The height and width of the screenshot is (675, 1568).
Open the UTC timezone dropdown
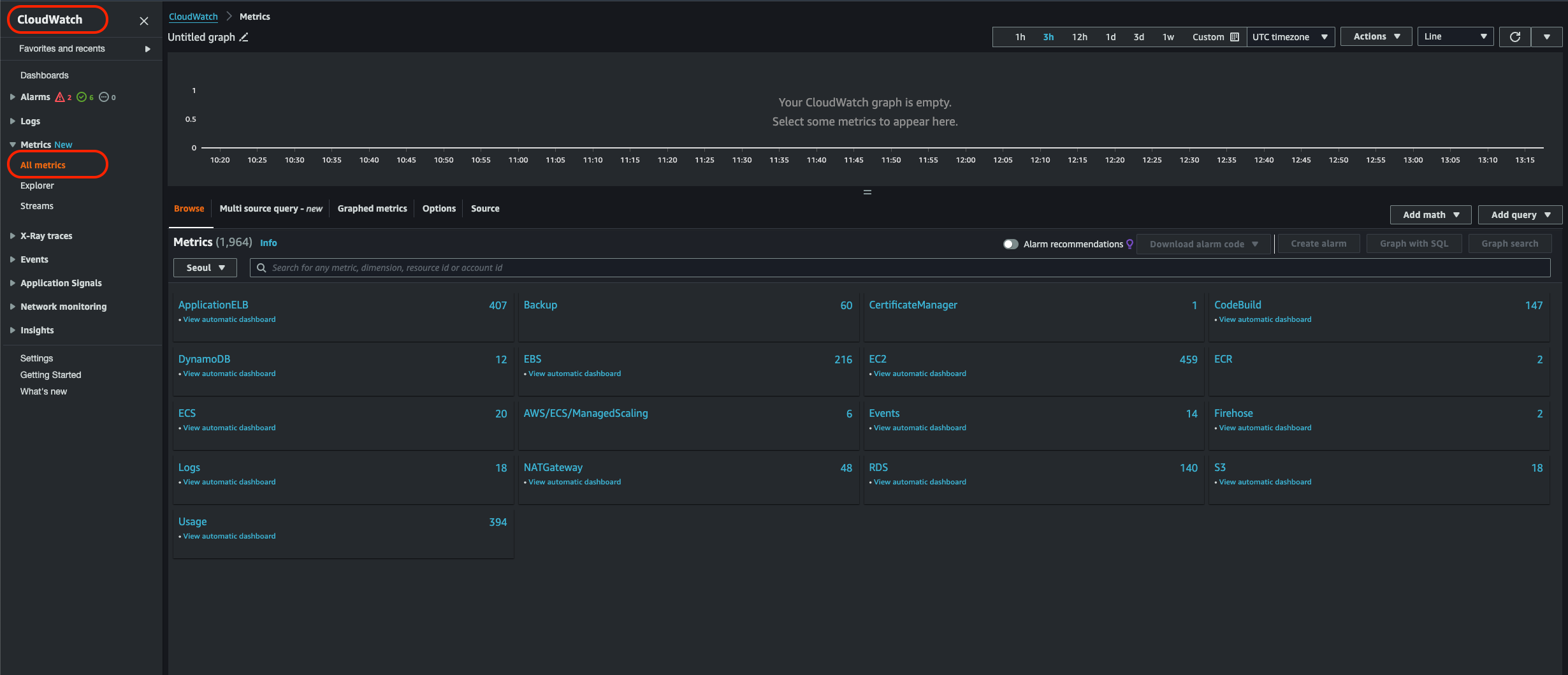1290,37
